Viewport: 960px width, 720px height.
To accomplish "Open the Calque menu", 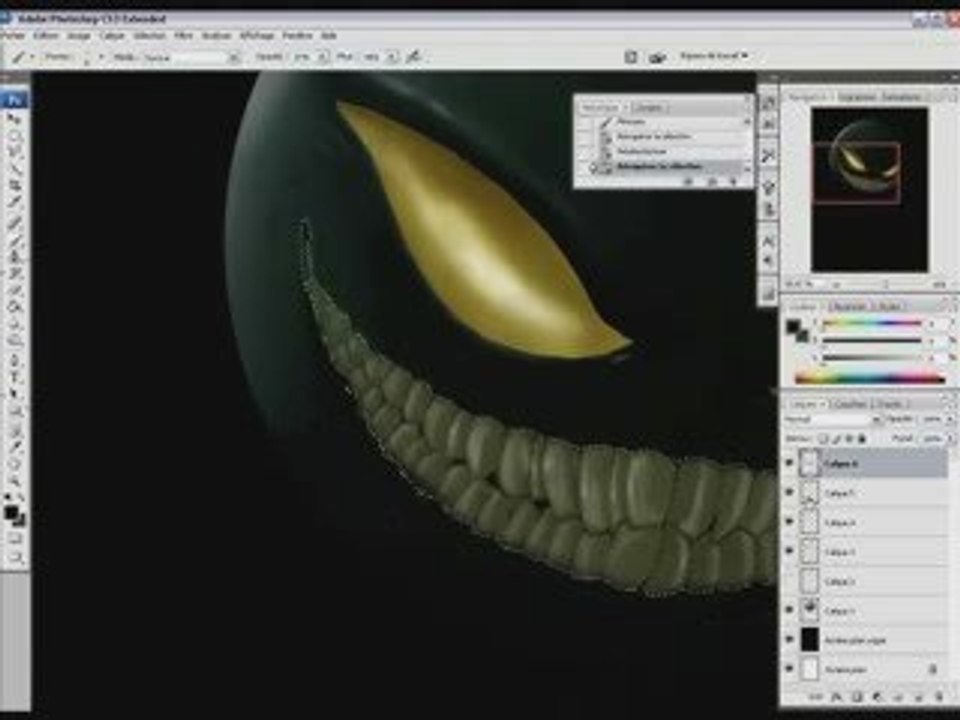I will pos(111,36).
